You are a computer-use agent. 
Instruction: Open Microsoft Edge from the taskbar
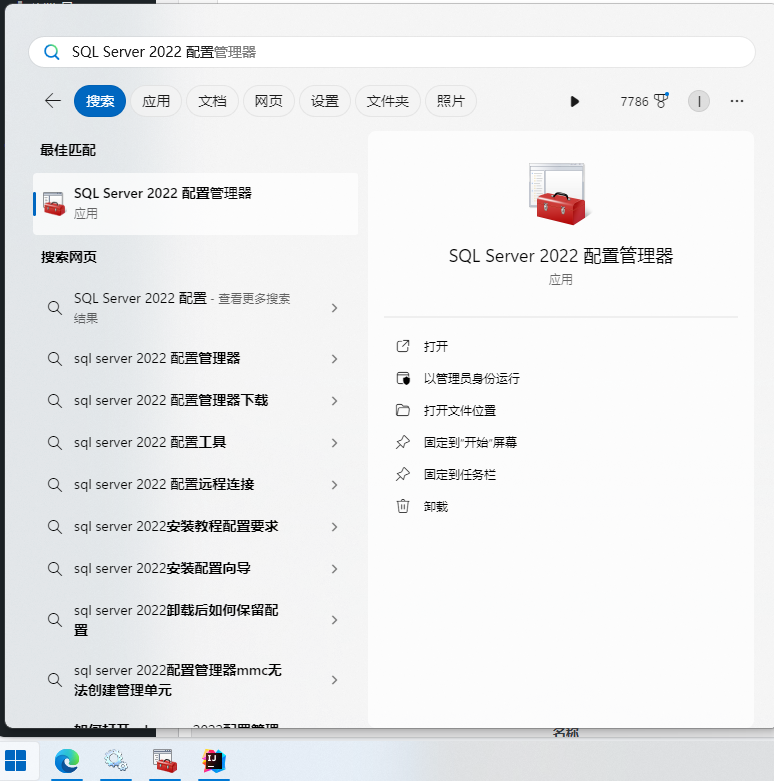click(x=67, y=761)
